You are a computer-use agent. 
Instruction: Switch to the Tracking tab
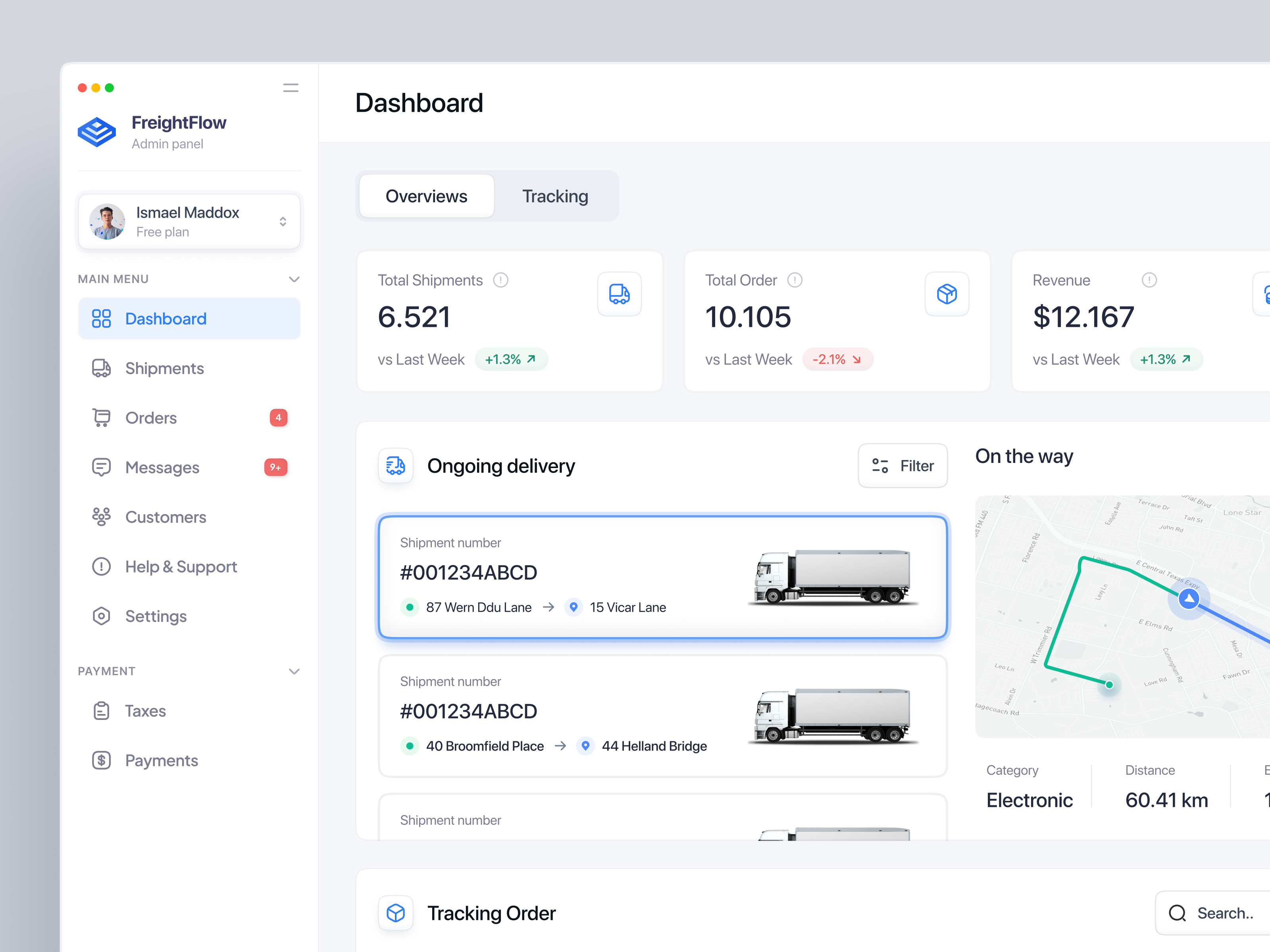click(x=554, y=196)
